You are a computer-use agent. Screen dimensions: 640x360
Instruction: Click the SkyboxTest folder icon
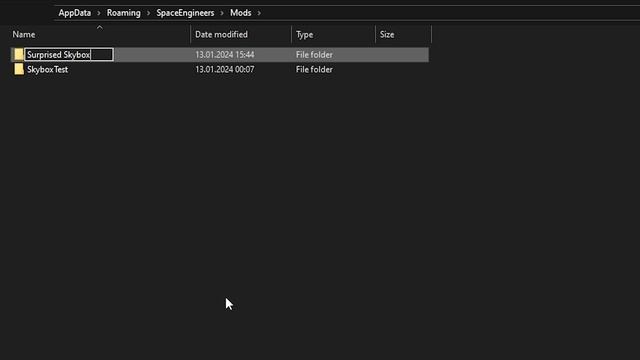pyautogui.click(x=19, y=69)
